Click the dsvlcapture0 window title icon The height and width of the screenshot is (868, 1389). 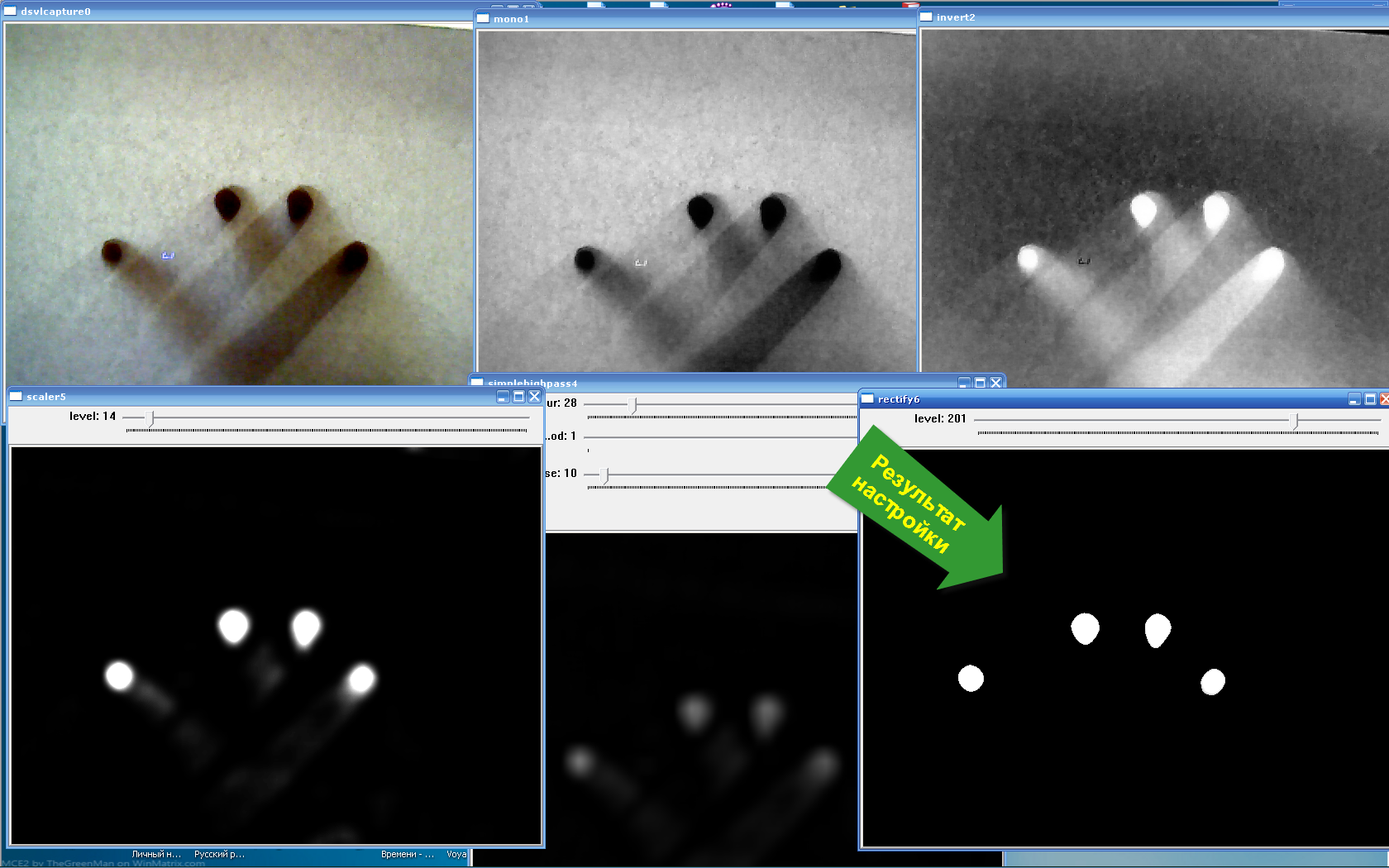[x=11, y=11]
